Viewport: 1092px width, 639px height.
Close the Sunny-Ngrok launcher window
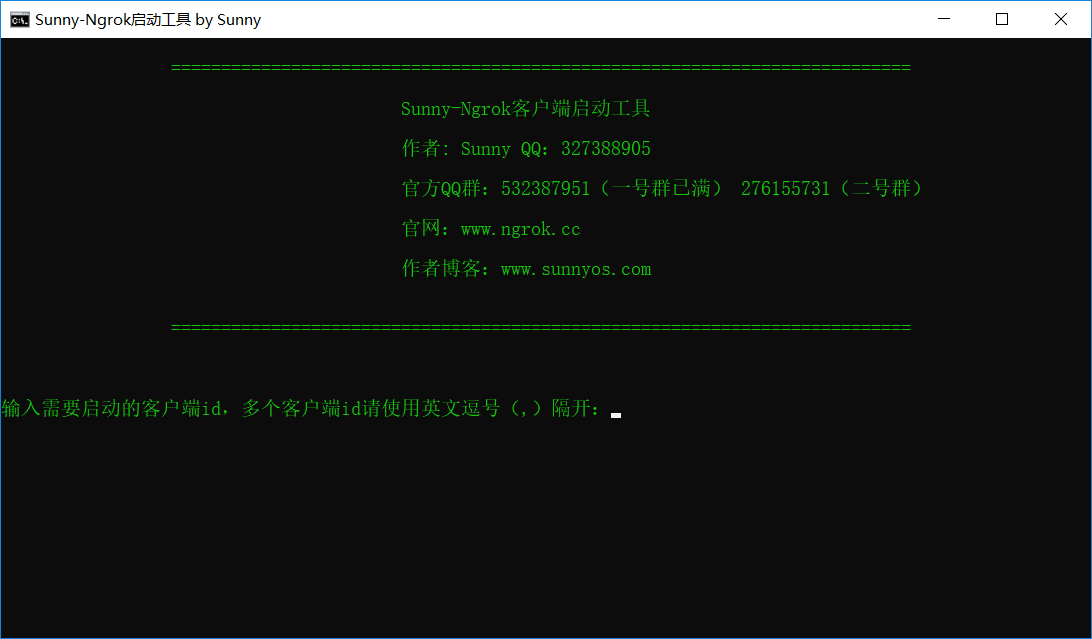click(1061, 19)
